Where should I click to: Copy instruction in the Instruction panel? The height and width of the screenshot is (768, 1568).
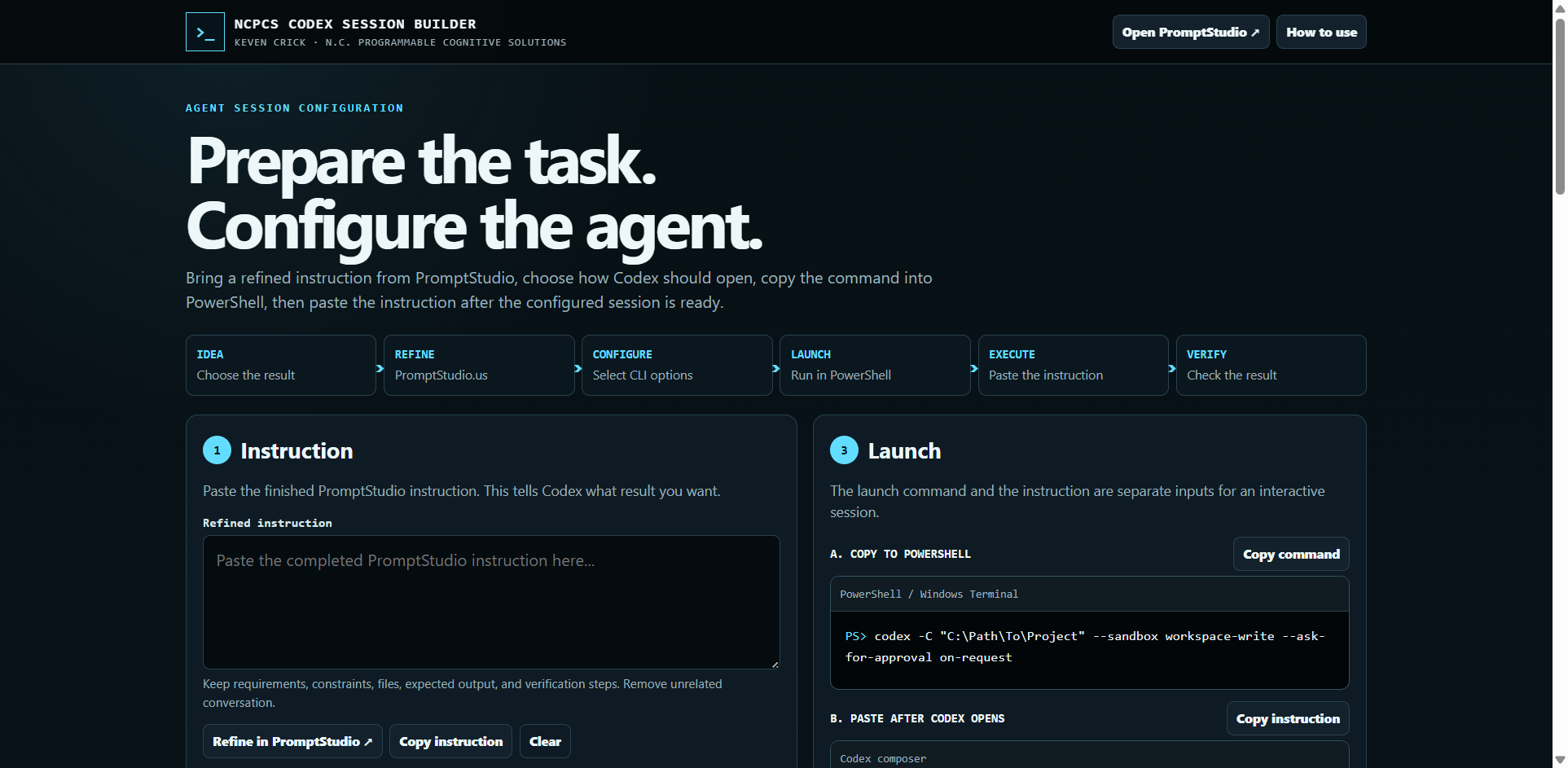click(450, 741)
